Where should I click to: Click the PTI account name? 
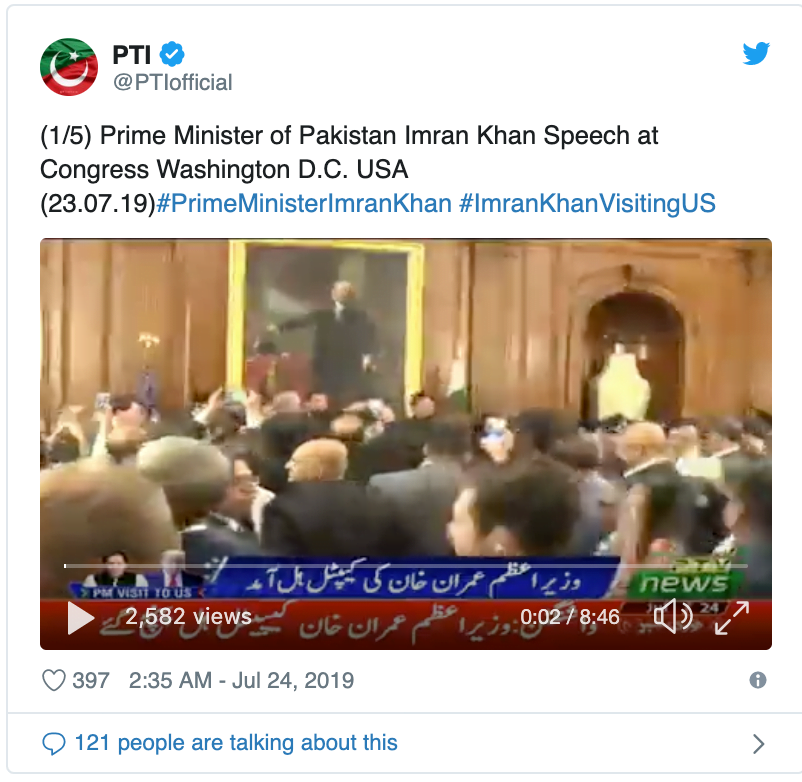point(131,54)
